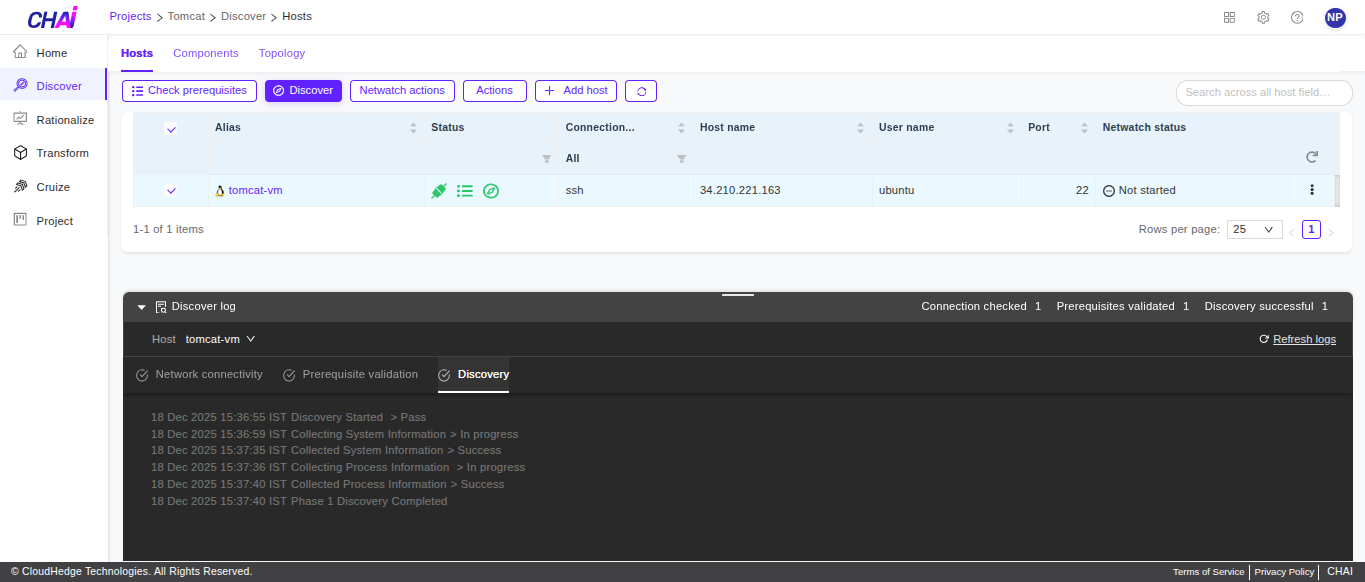Open the Host tomcat-vm dropdown
The width and height of the screenshot is (1365, 582).
220,339
